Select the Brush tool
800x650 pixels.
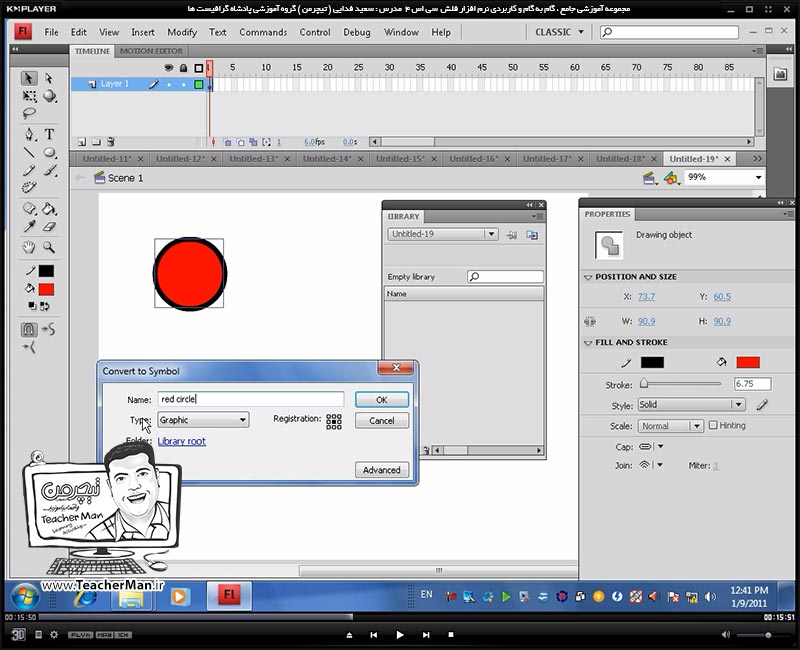(49, 170)
